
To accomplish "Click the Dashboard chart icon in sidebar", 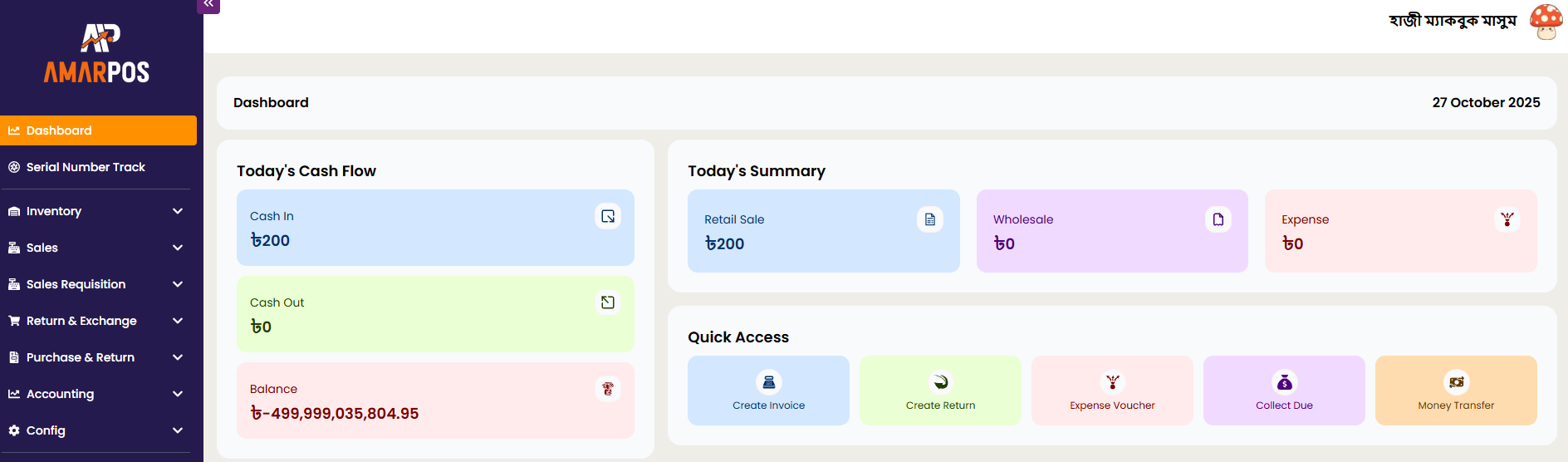I will tap(14, 130).
